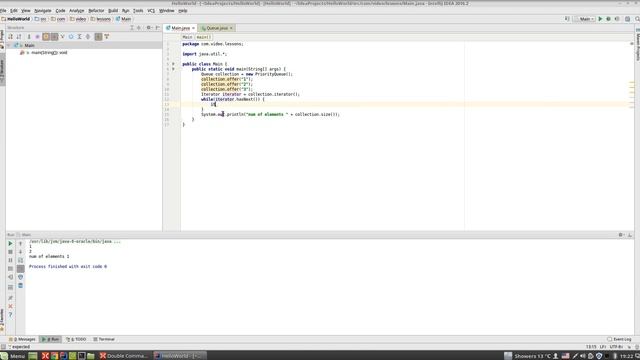Toggle show inherited in Structure toolbar
Viewport: 640px width, 360px height.
coord(54,37)
